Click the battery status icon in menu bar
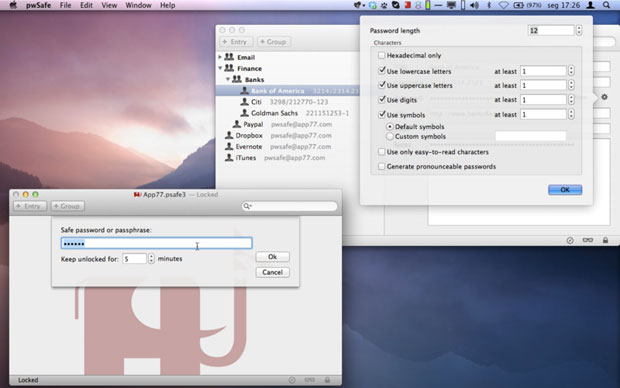The height and width of the screenshot is (388, 620). click(518, 5)
